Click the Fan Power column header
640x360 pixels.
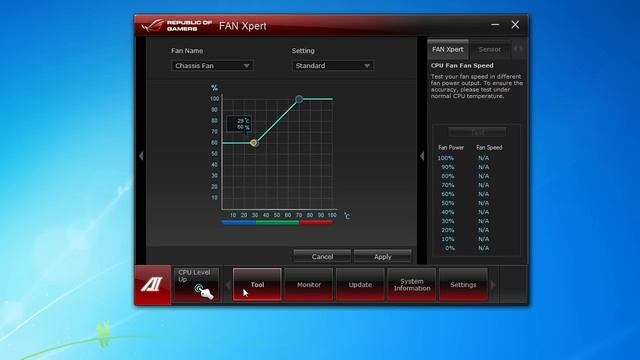451,147
